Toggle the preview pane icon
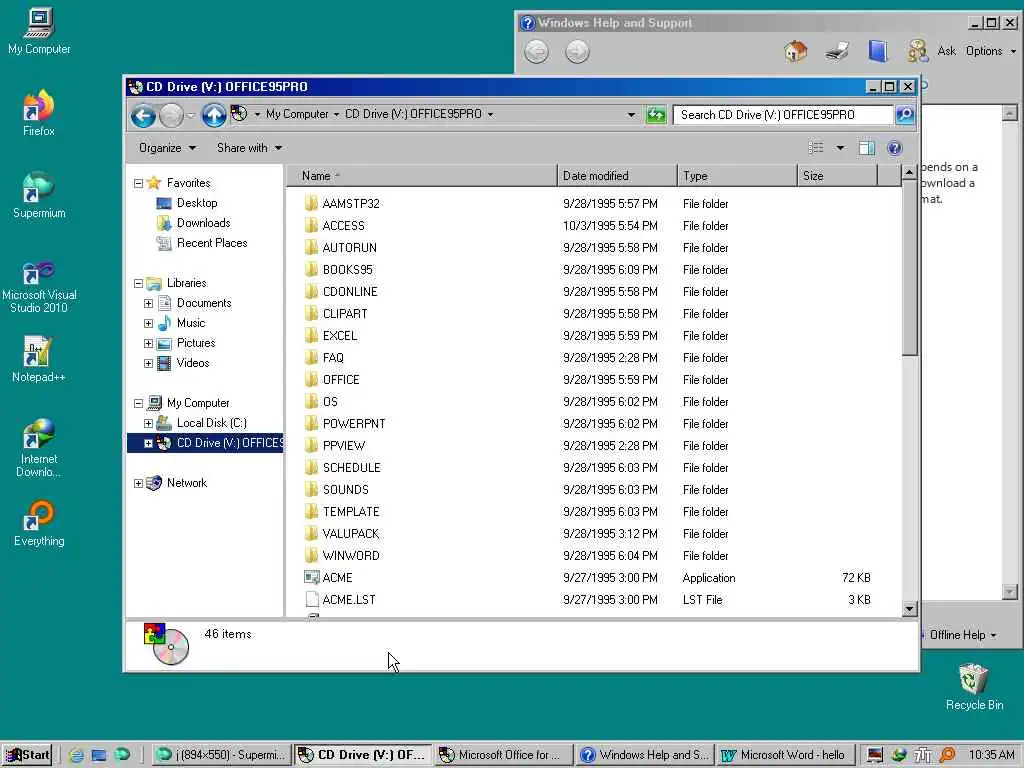1024x768 pixels. 867,148
